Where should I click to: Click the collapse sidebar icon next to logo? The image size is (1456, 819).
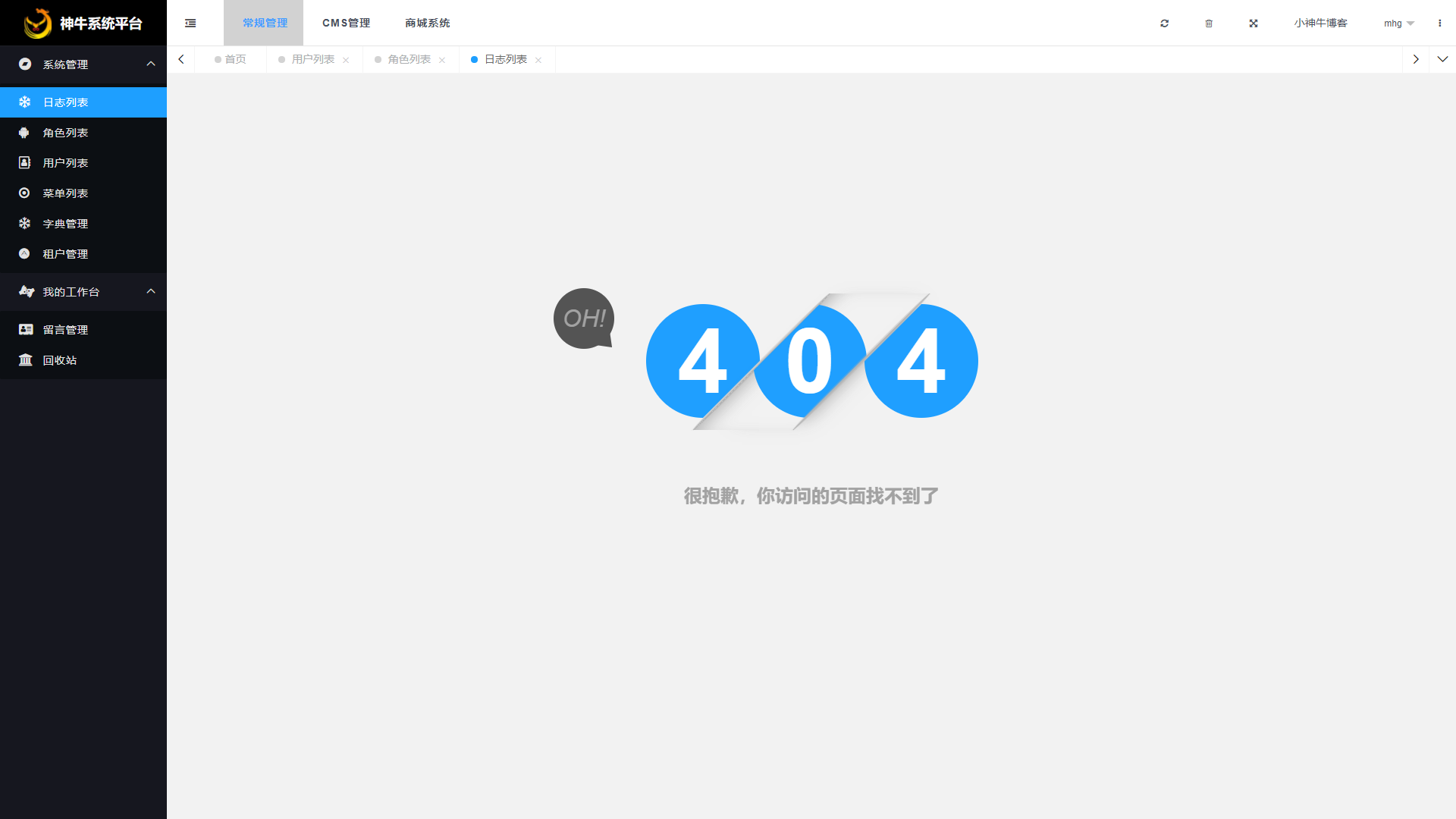(190, 23)
